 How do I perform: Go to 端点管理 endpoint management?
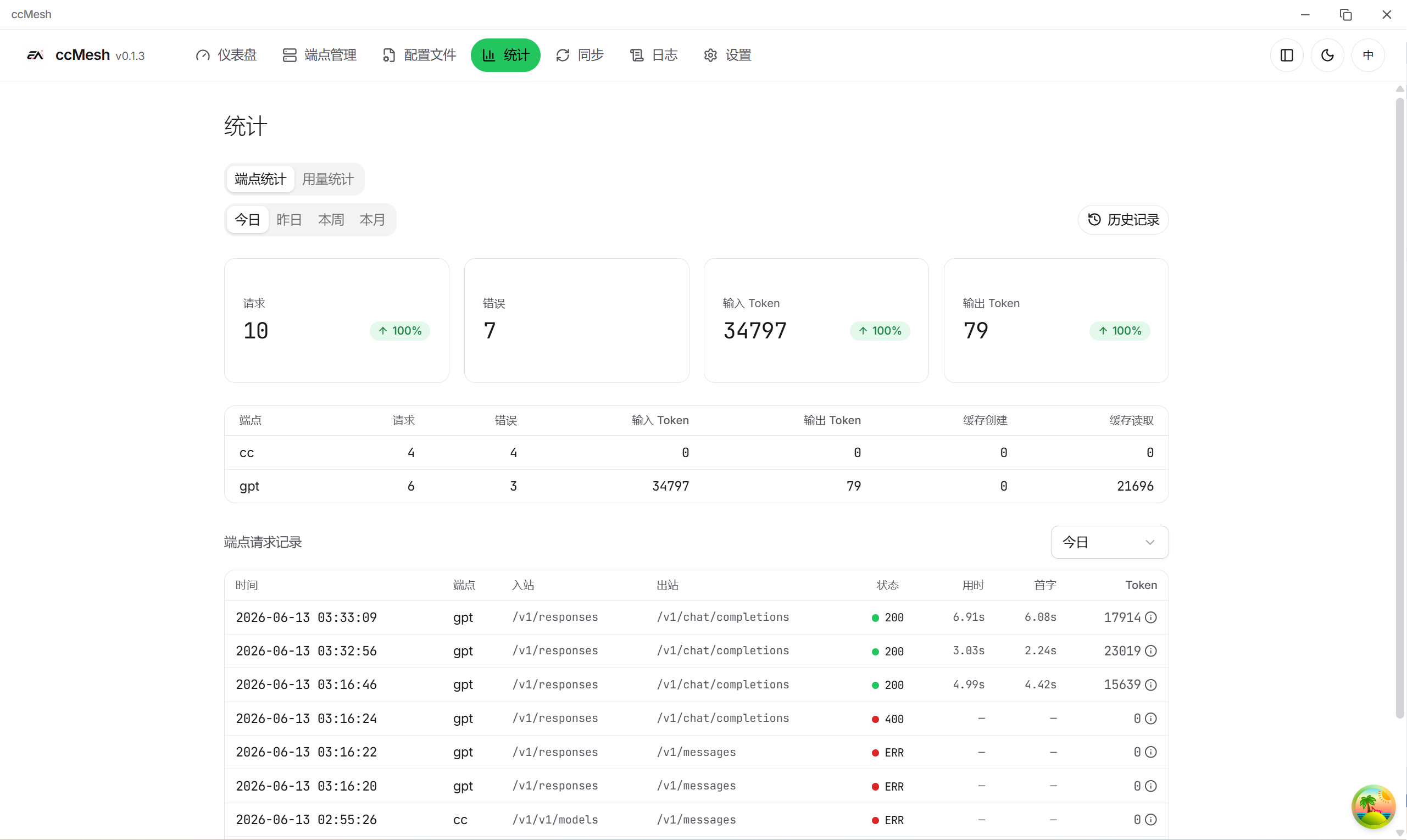319,55
